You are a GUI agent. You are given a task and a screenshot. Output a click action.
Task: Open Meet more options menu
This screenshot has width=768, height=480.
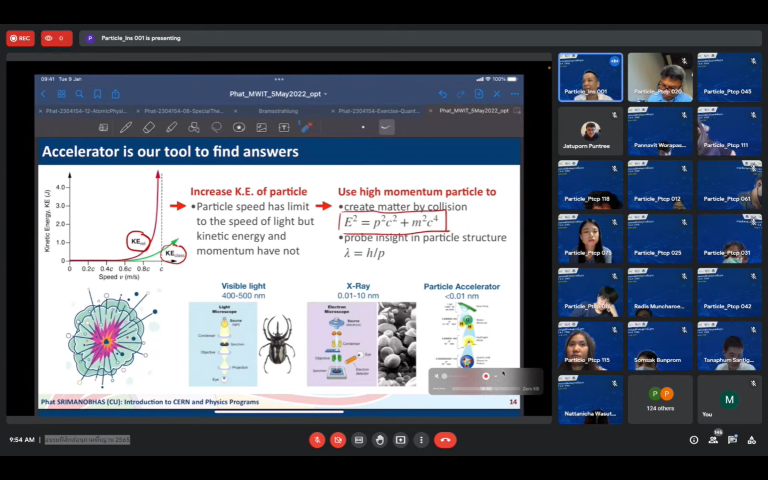click(x=421, y=440)
